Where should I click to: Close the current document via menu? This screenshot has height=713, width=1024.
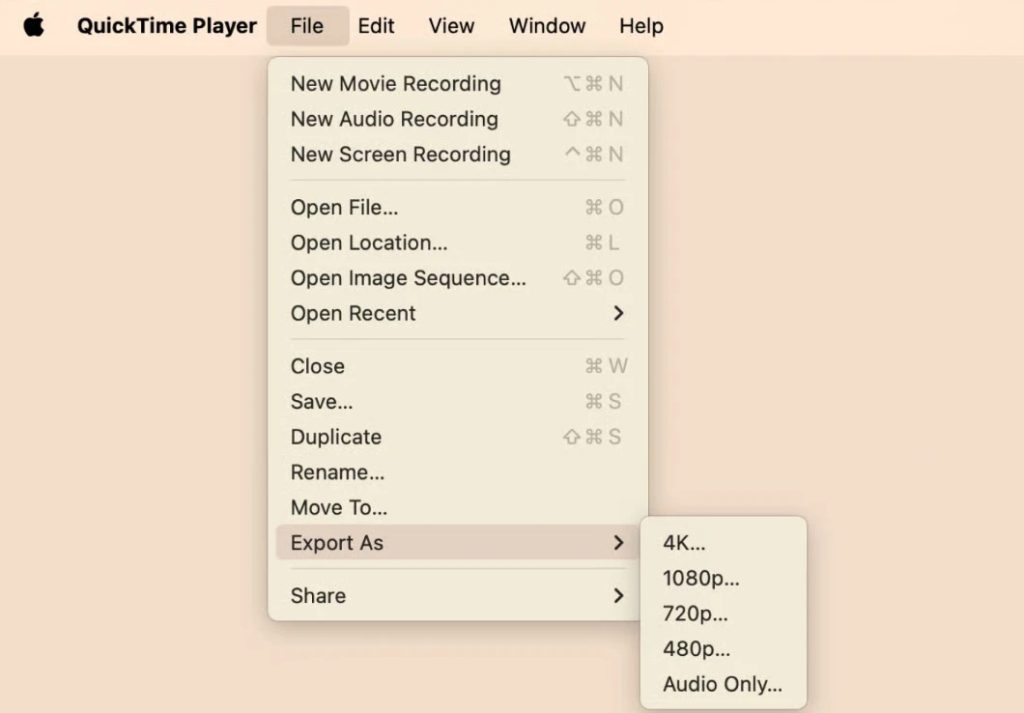(x=317, y=366)
